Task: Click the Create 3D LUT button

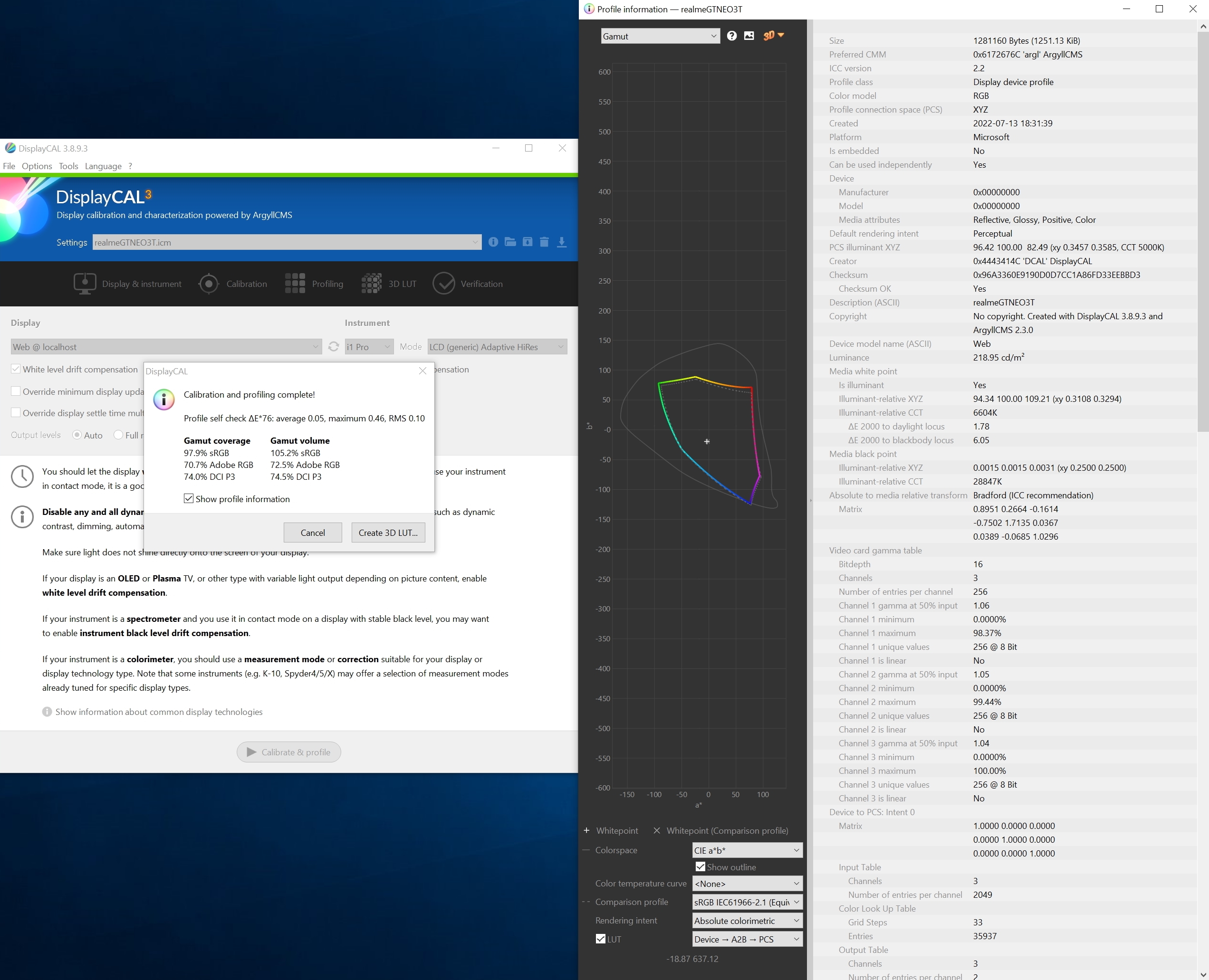Action: coord(388,533)
